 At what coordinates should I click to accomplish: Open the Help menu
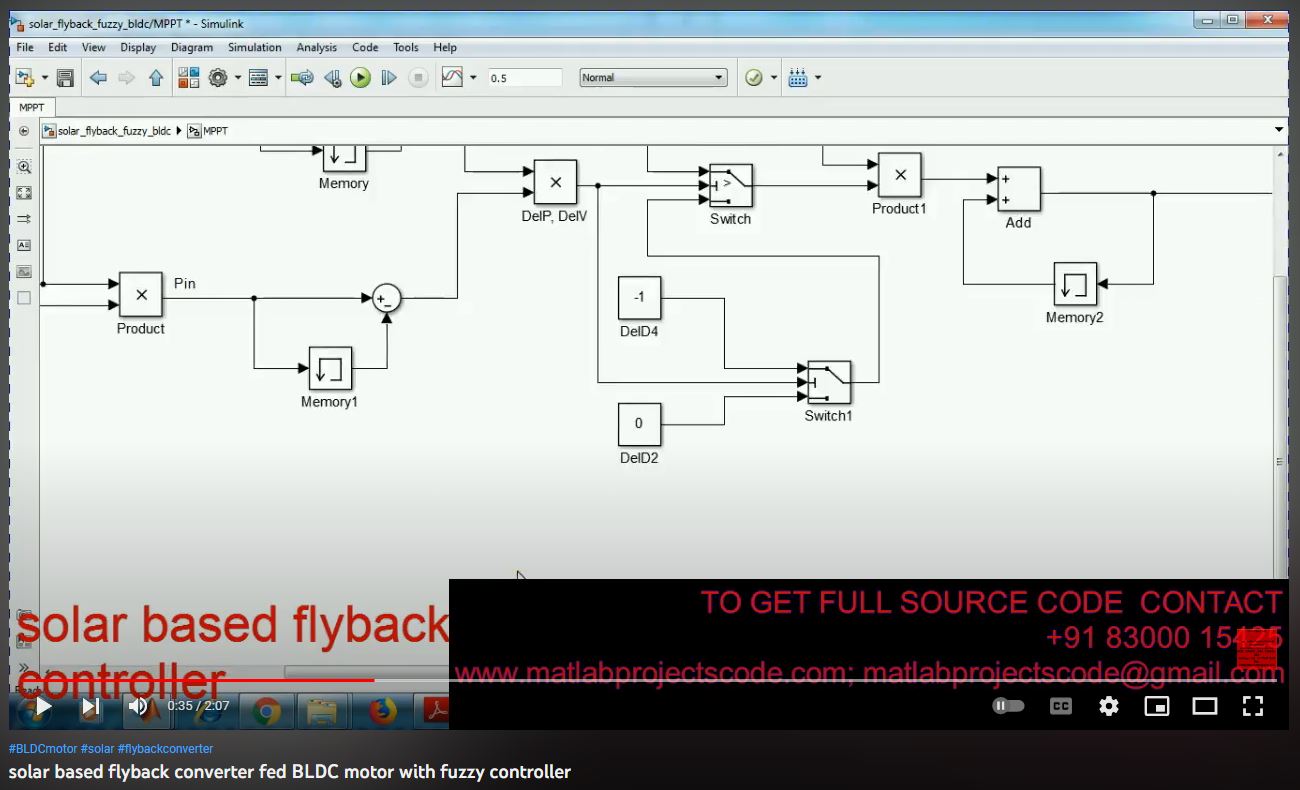(x=445, y=47)
